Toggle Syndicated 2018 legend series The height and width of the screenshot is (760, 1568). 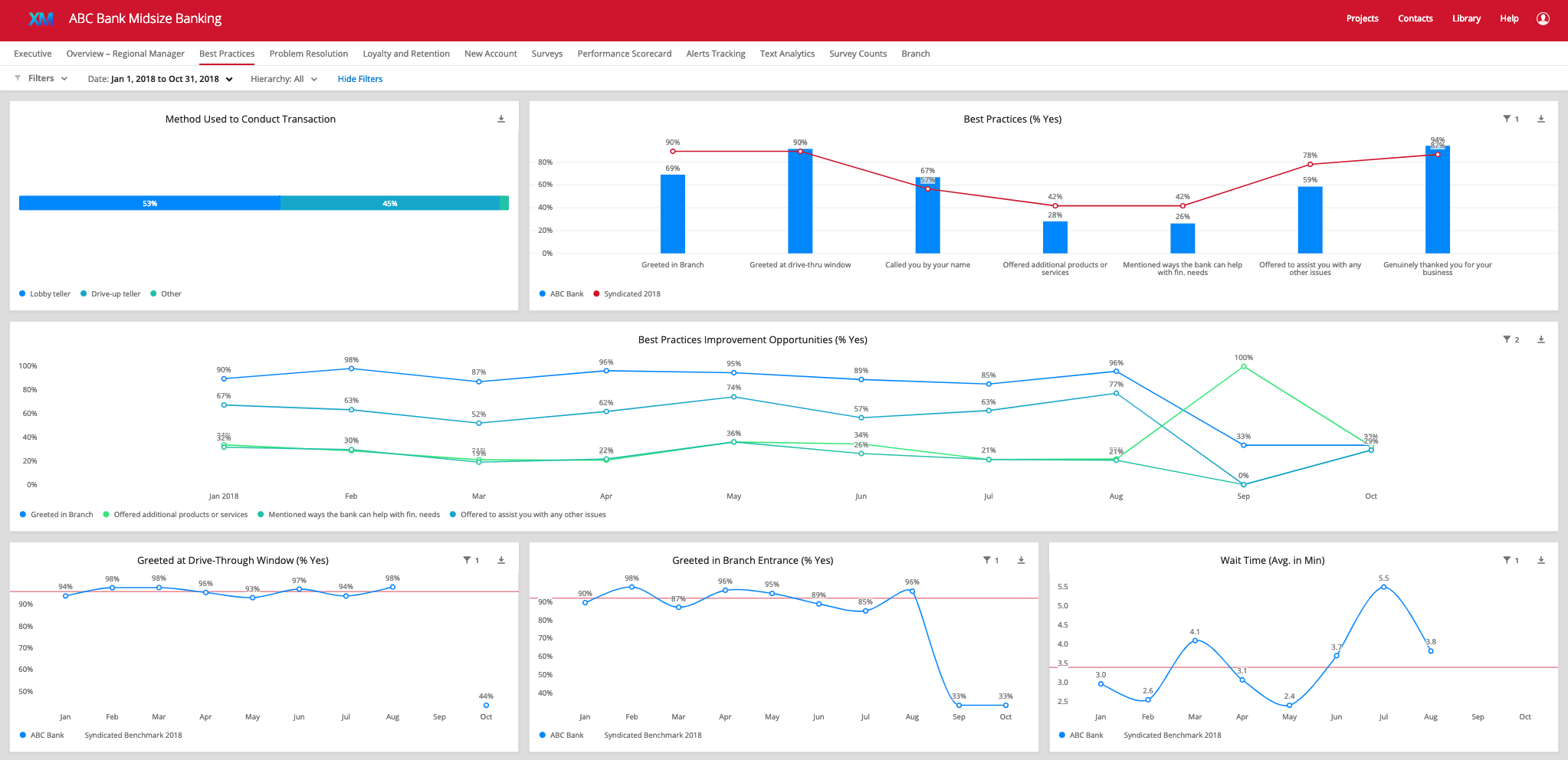pos(627,294)
